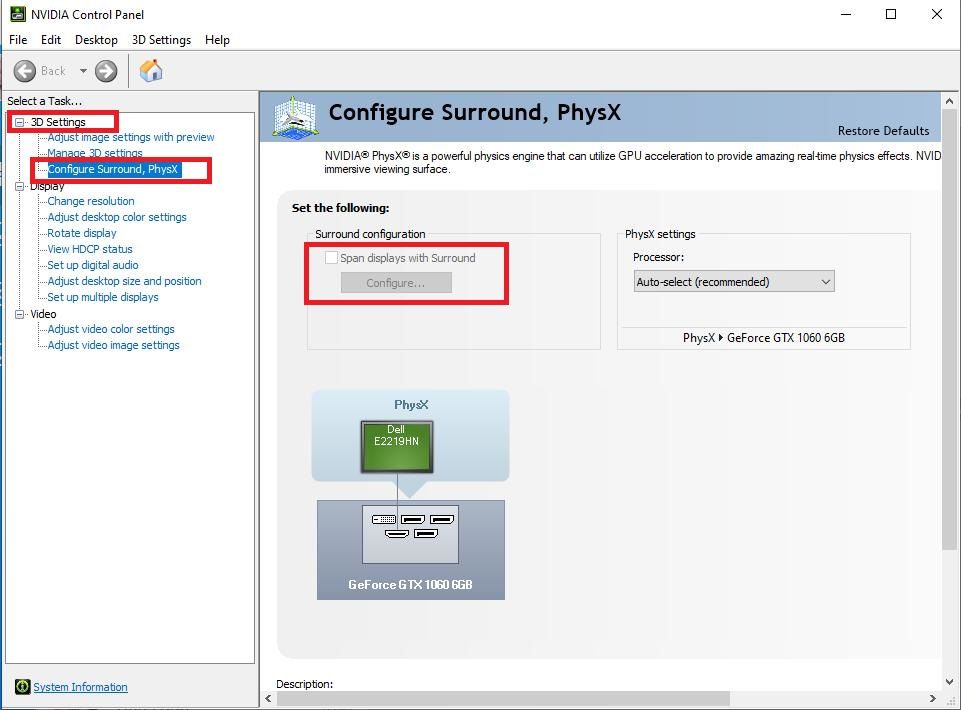Click the Configure... button
The height and width of the screenshot is (710, 961).
(396, 283)
